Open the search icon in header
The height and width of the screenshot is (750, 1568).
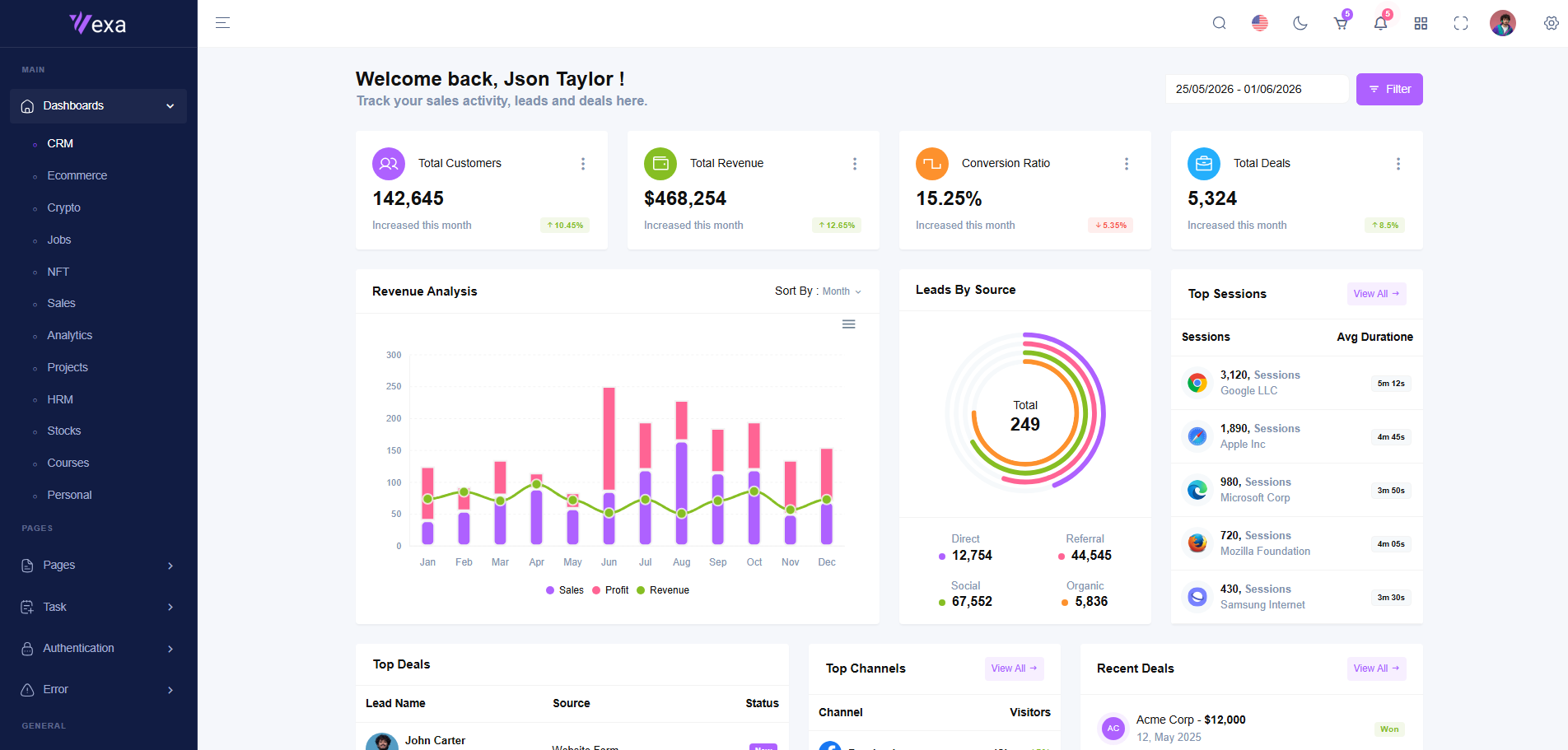(1220, 23)
